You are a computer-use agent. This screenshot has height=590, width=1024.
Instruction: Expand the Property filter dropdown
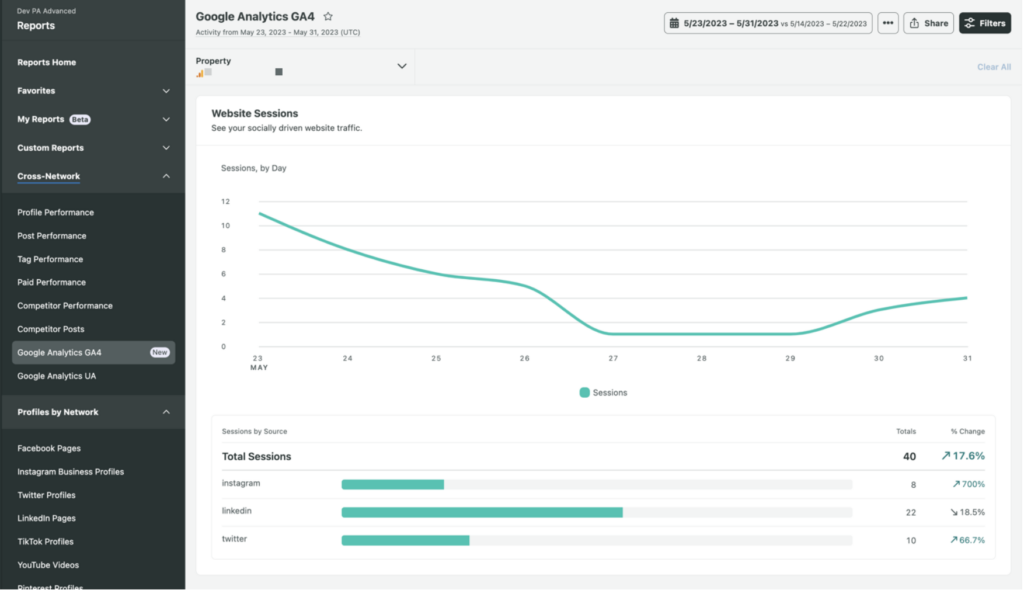(x=401, y=65)
